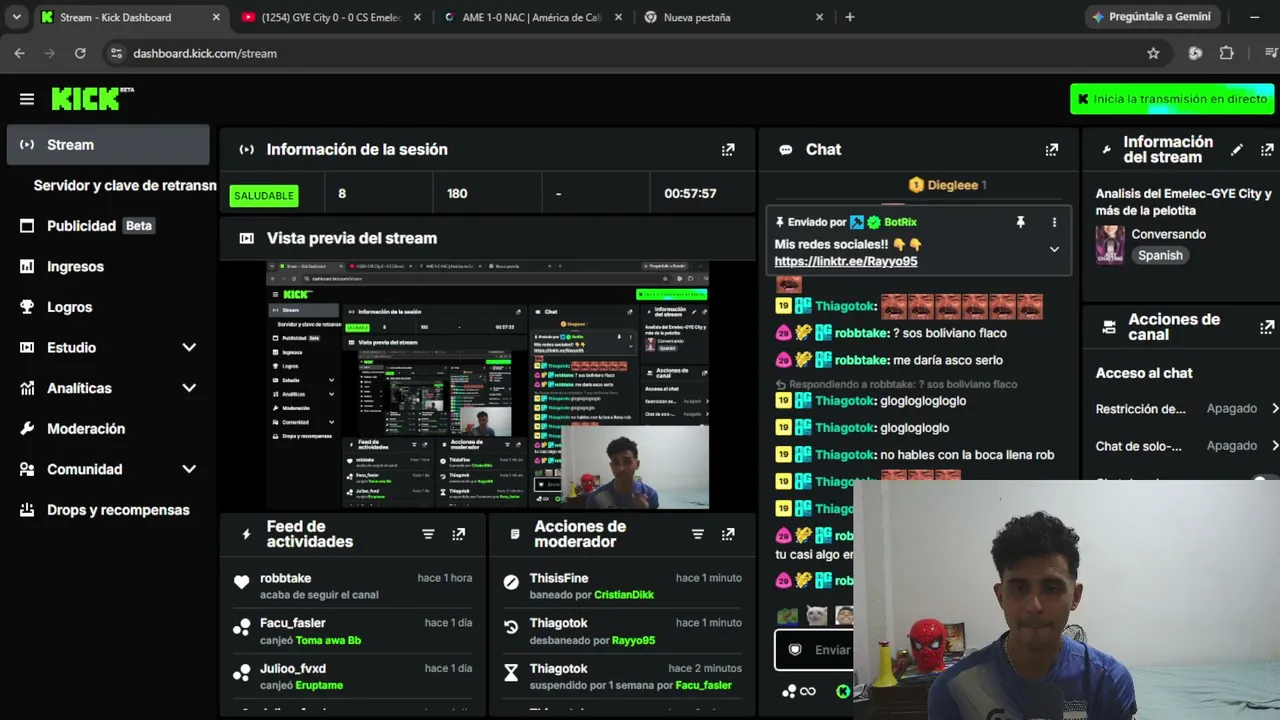The image size is (1280, 720).
Task: Open the Moderación section
Action: (108, 428)
